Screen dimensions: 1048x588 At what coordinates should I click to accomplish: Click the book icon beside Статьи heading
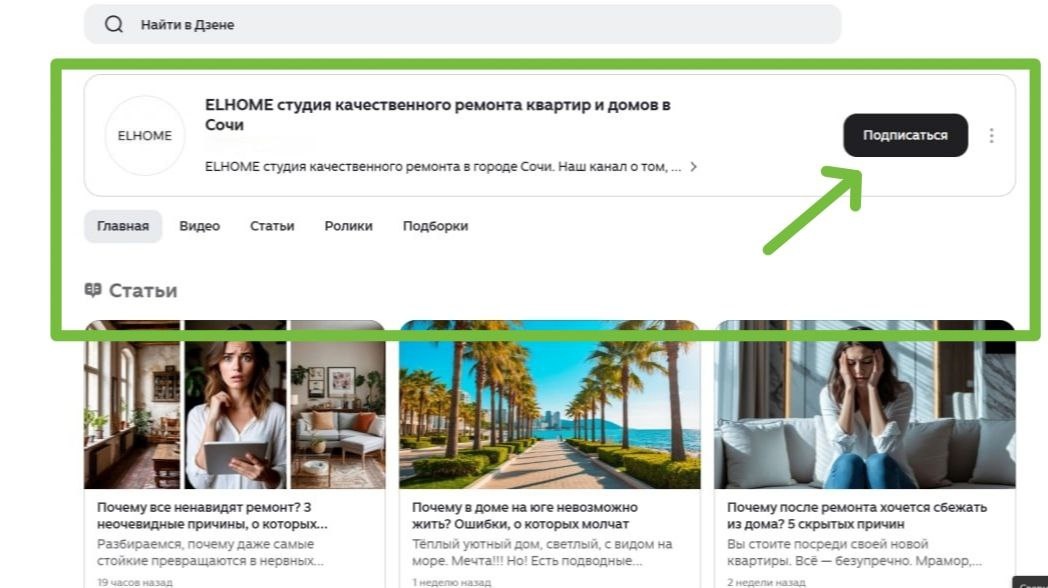(93, 290)
